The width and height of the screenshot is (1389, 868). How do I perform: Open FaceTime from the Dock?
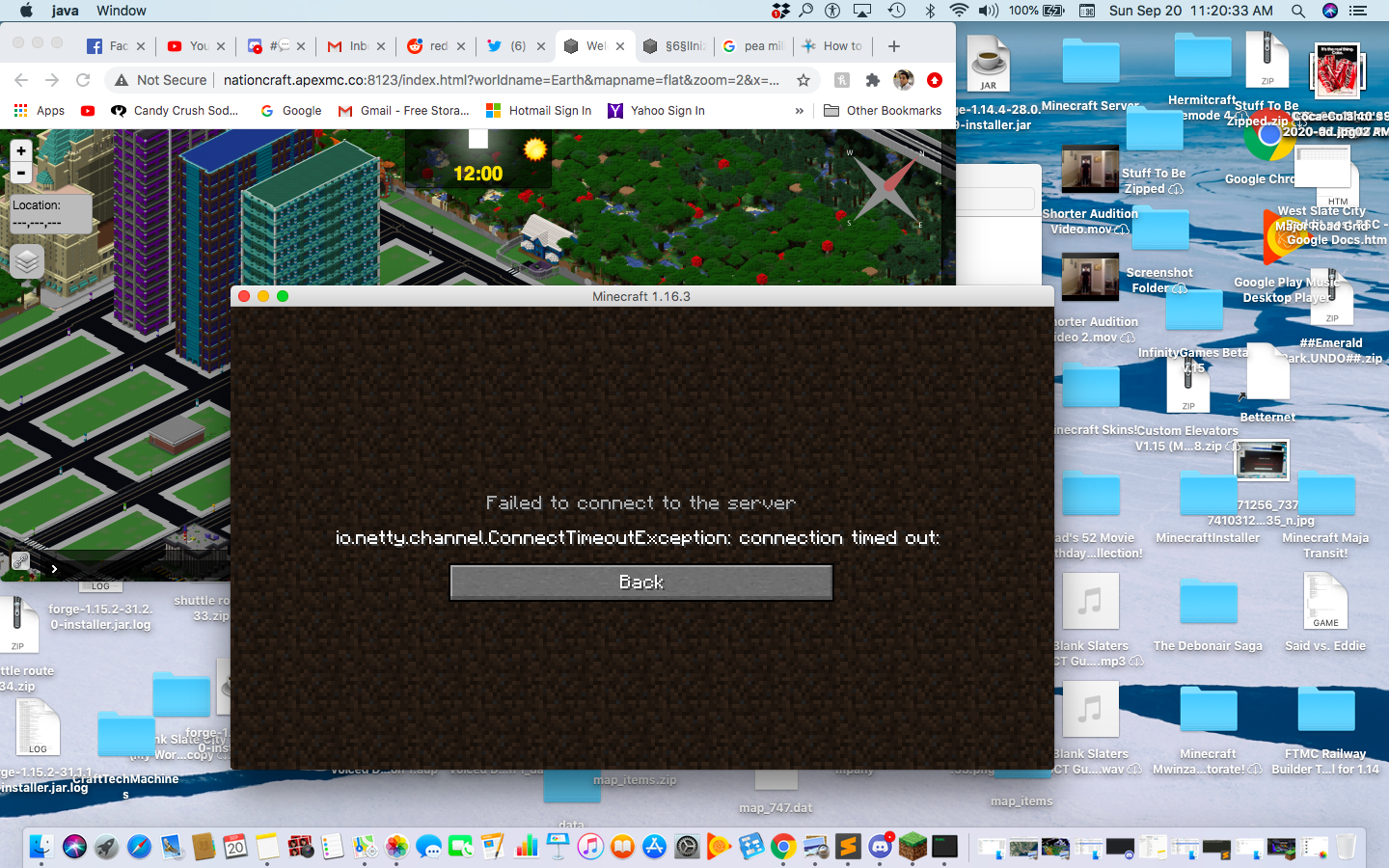(461, 847)
